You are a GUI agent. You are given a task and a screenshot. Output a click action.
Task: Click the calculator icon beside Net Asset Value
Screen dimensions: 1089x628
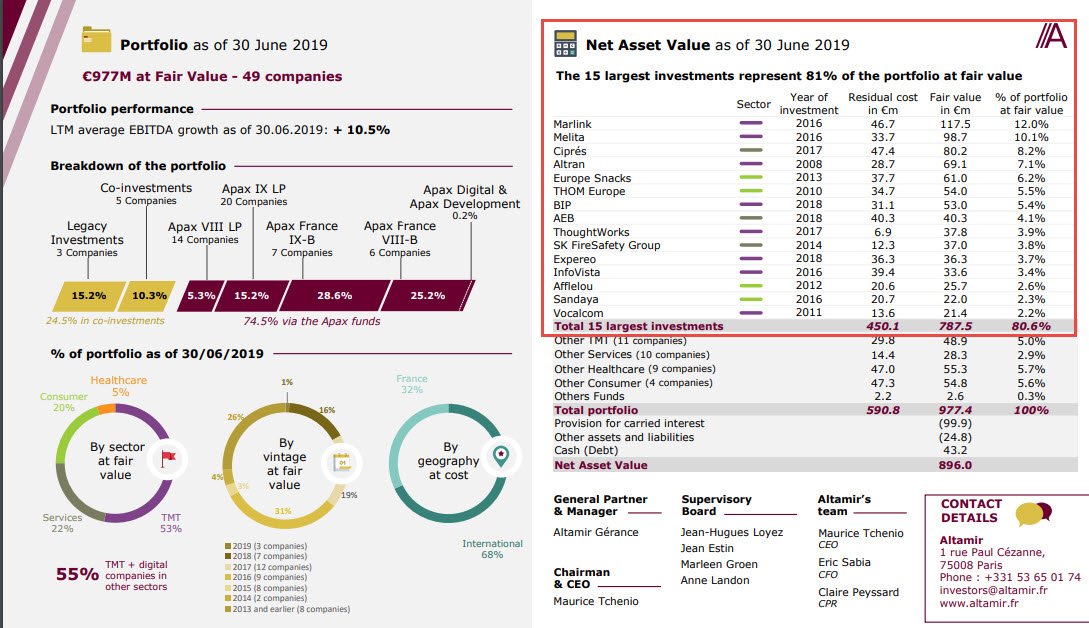pos(565,43)
